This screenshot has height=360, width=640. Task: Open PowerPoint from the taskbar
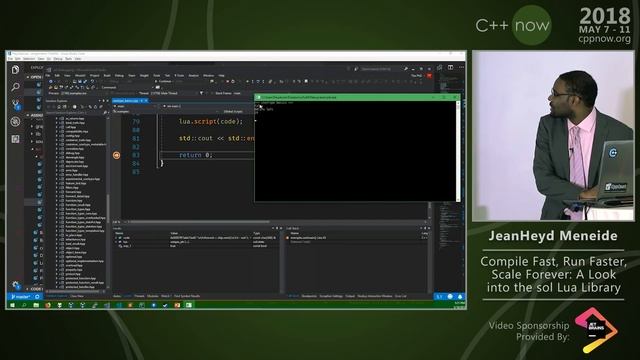pos(177,305)
